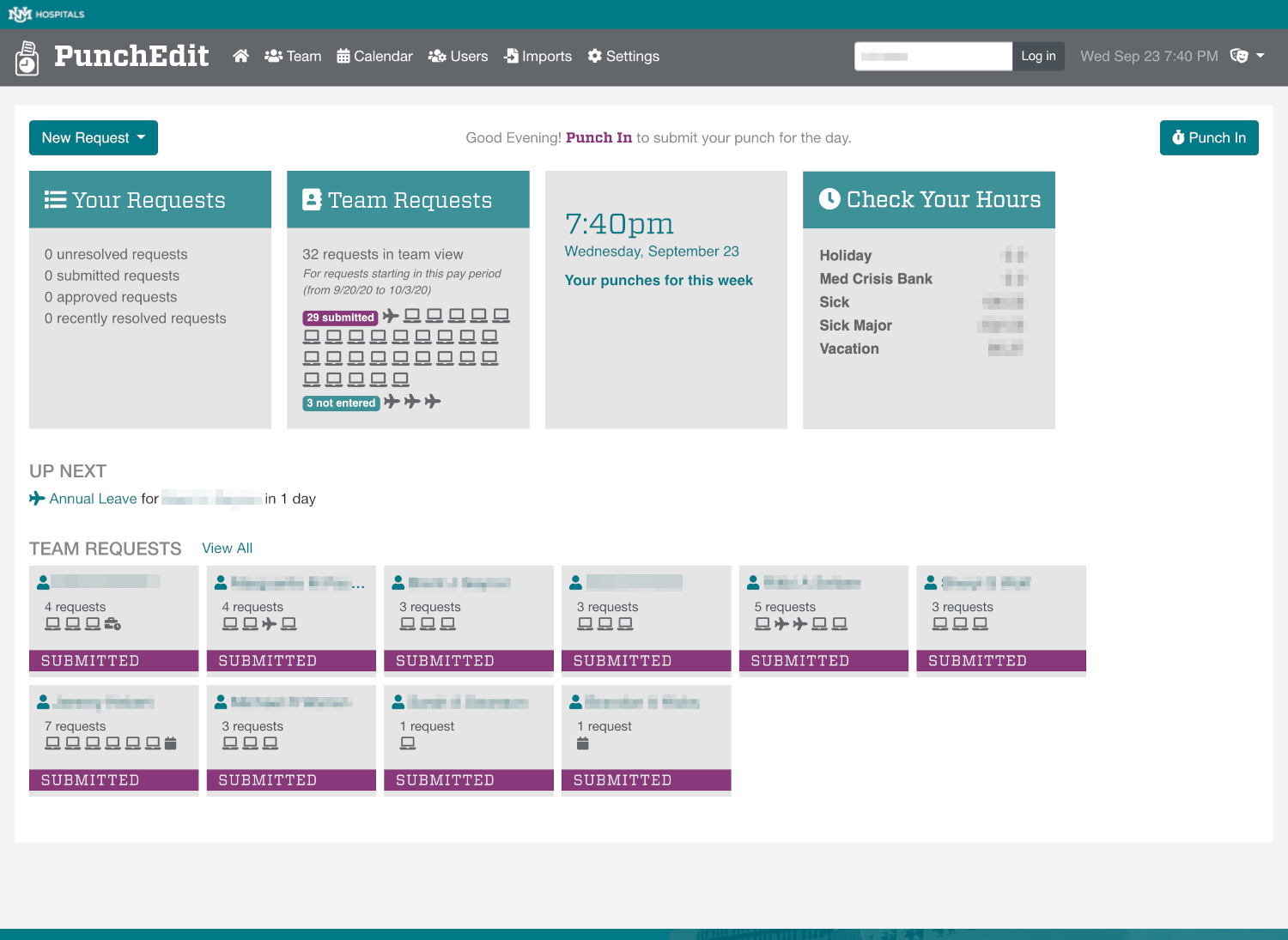Click '0 approved requests' text
Image resolution: width=1288 pixels, height=940 pixels.
[x=111, y=297]
